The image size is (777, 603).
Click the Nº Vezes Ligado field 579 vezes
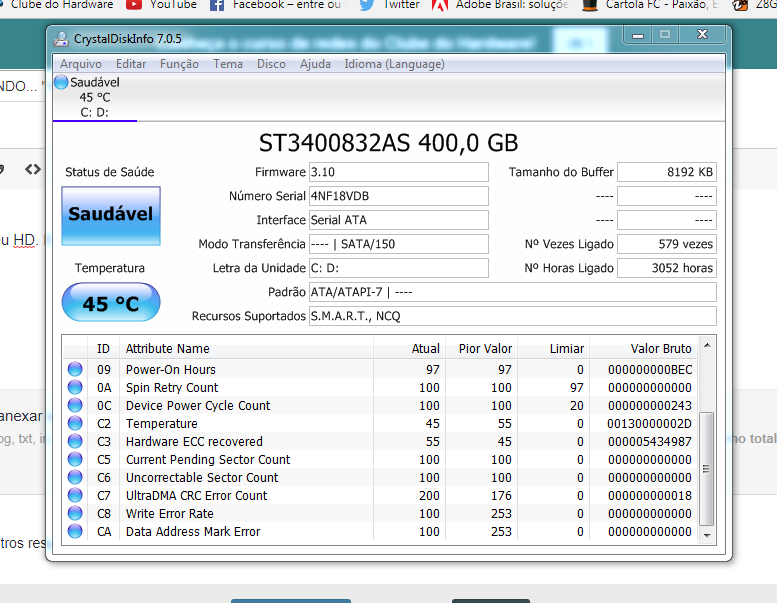666,244
